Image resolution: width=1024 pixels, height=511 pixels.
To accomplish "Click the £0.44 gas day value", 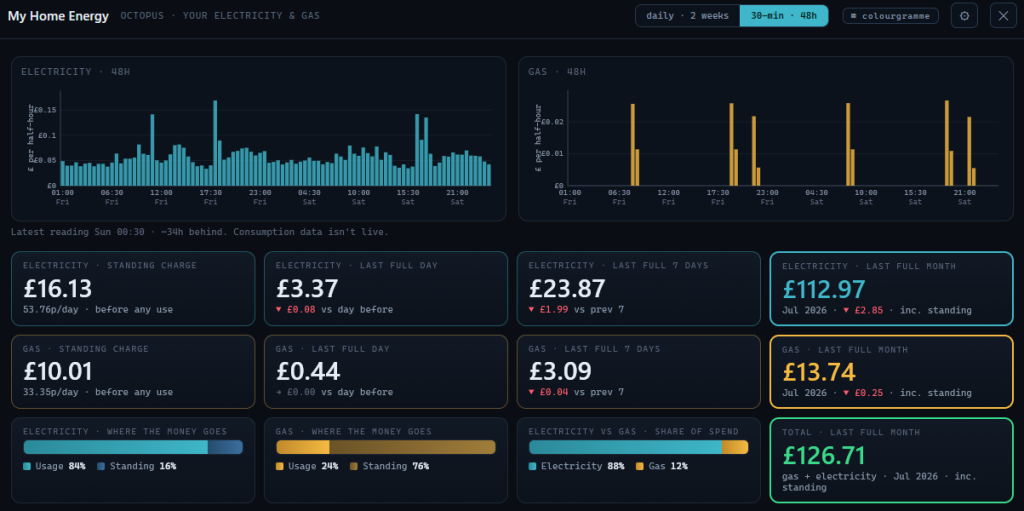I will [x=308, y=371].
